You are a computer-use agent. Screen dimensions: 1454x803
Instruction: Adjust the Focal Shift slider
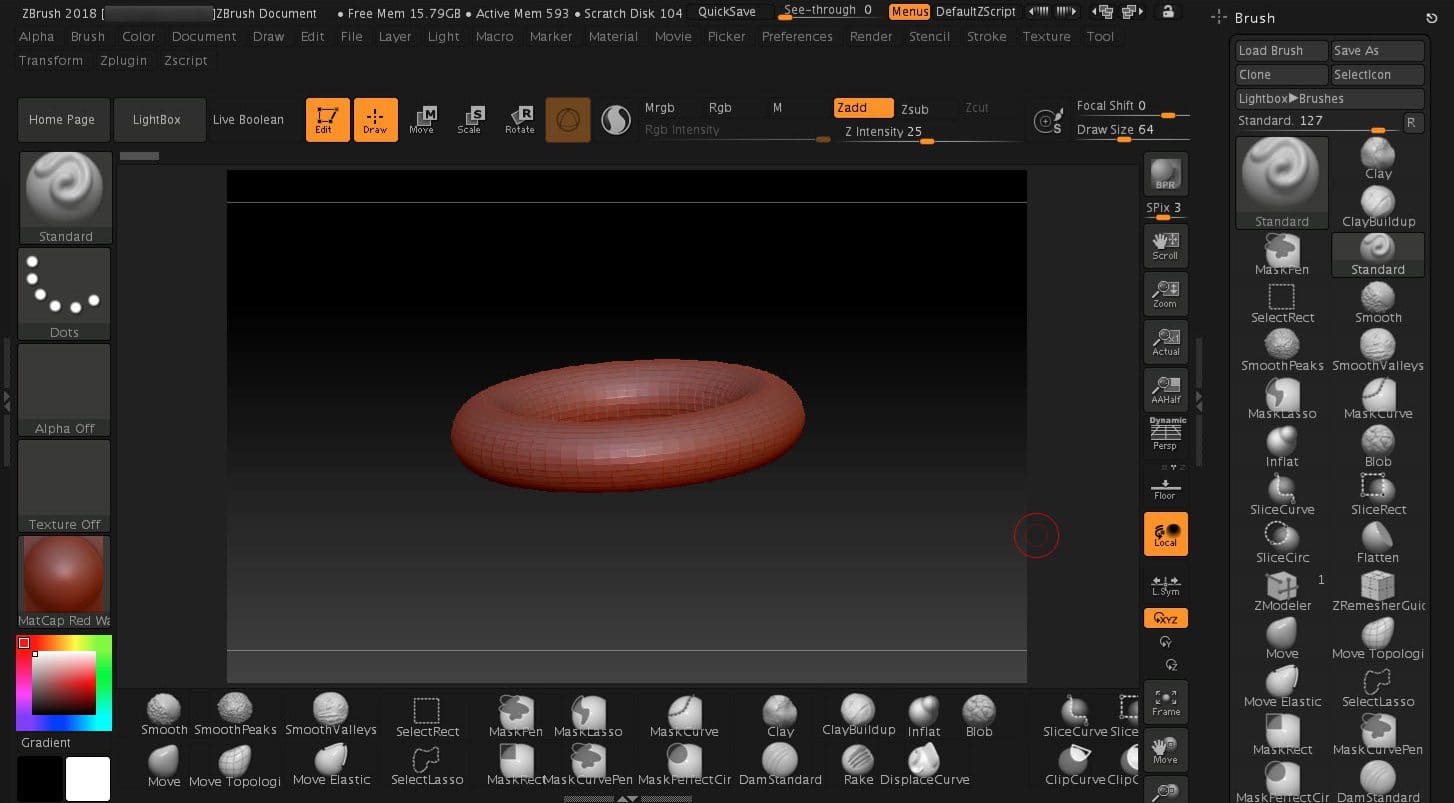(1132, 107)
